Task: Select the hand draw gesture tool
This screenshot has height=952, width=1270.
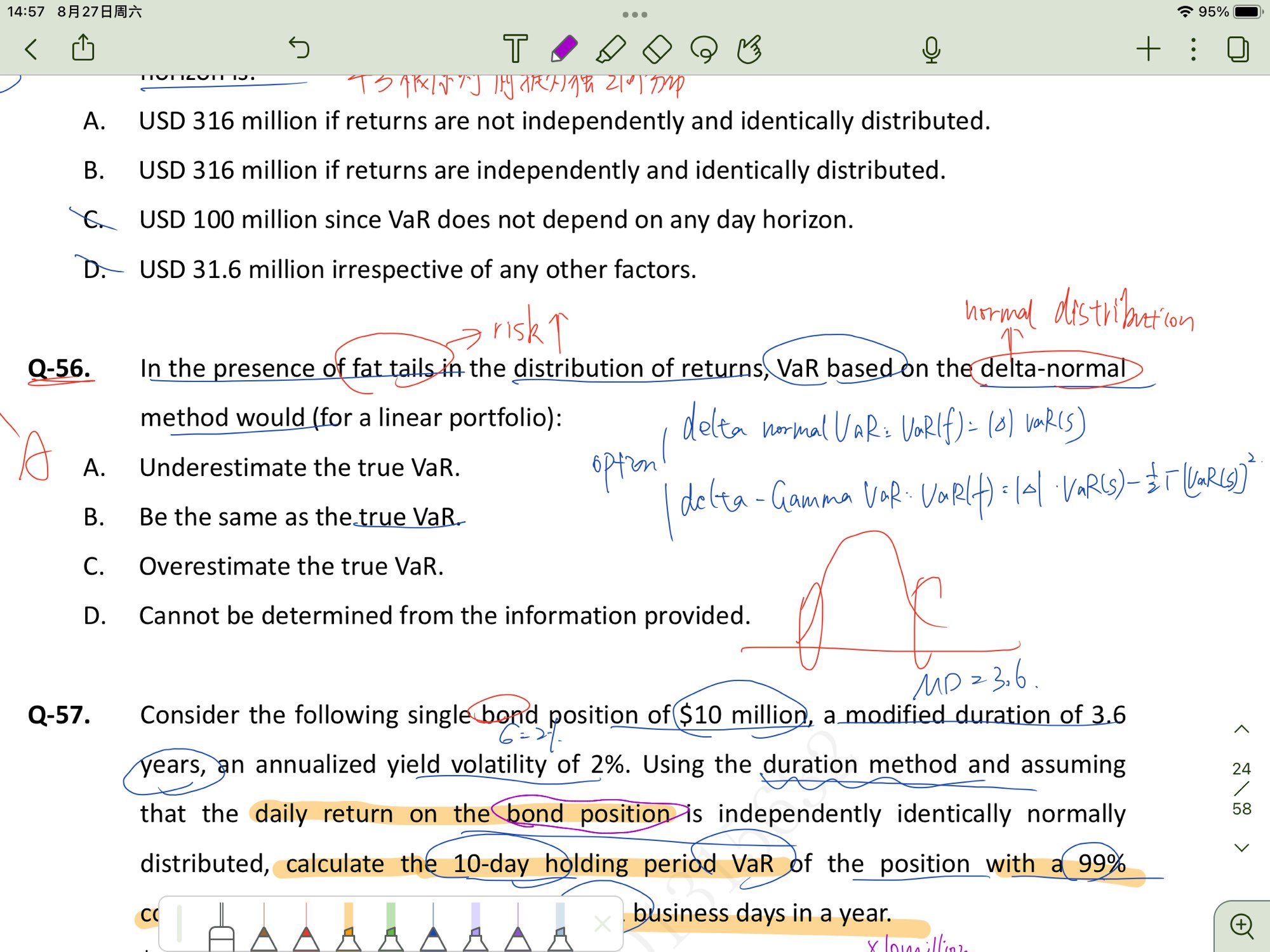Action: click(x=749, y=49)
